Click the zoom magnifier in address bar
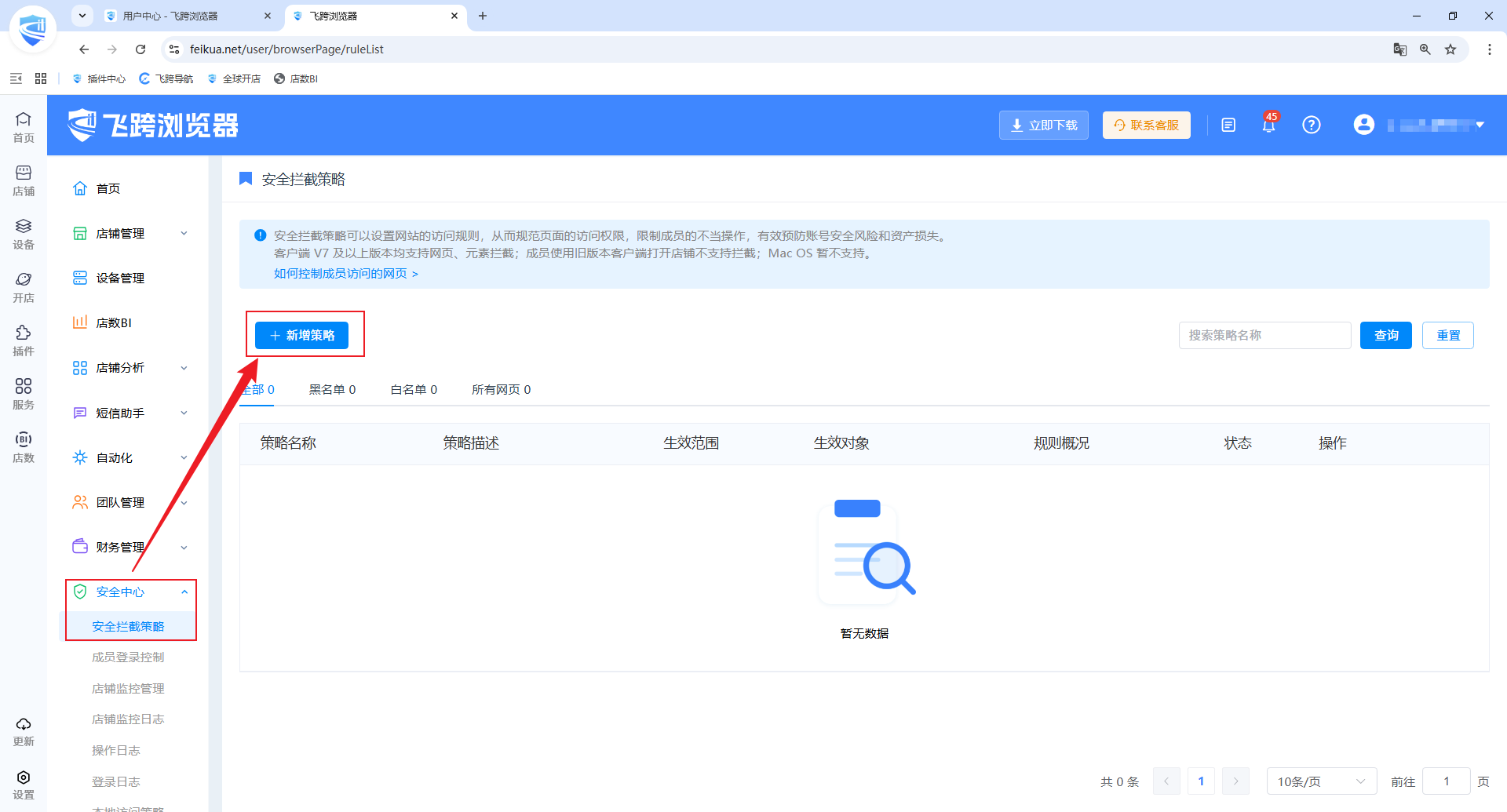1507x812 pixels. coord(1425,49)
